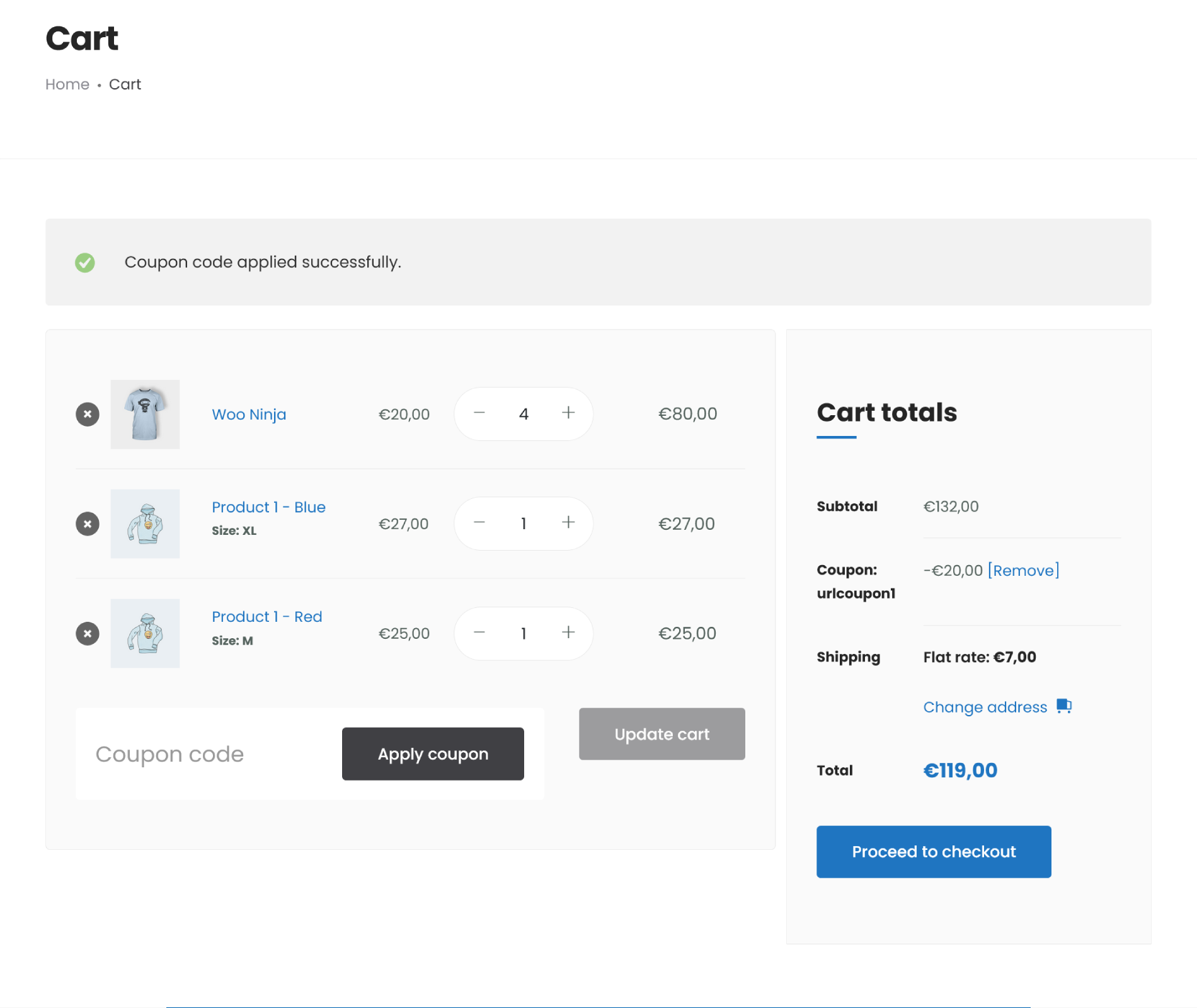Remove Product 1 - Blue from cart
Screen dimensions: 1197x1008
[x=88, y=524]
